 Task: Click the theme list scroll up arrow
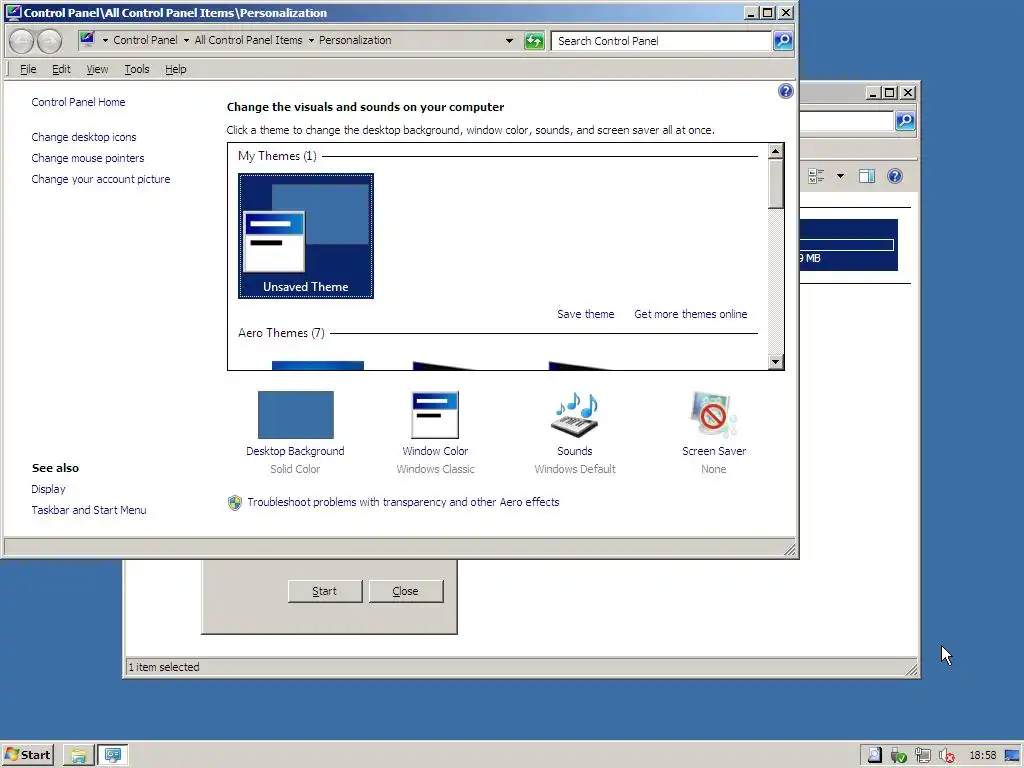(x=775, y=152)
